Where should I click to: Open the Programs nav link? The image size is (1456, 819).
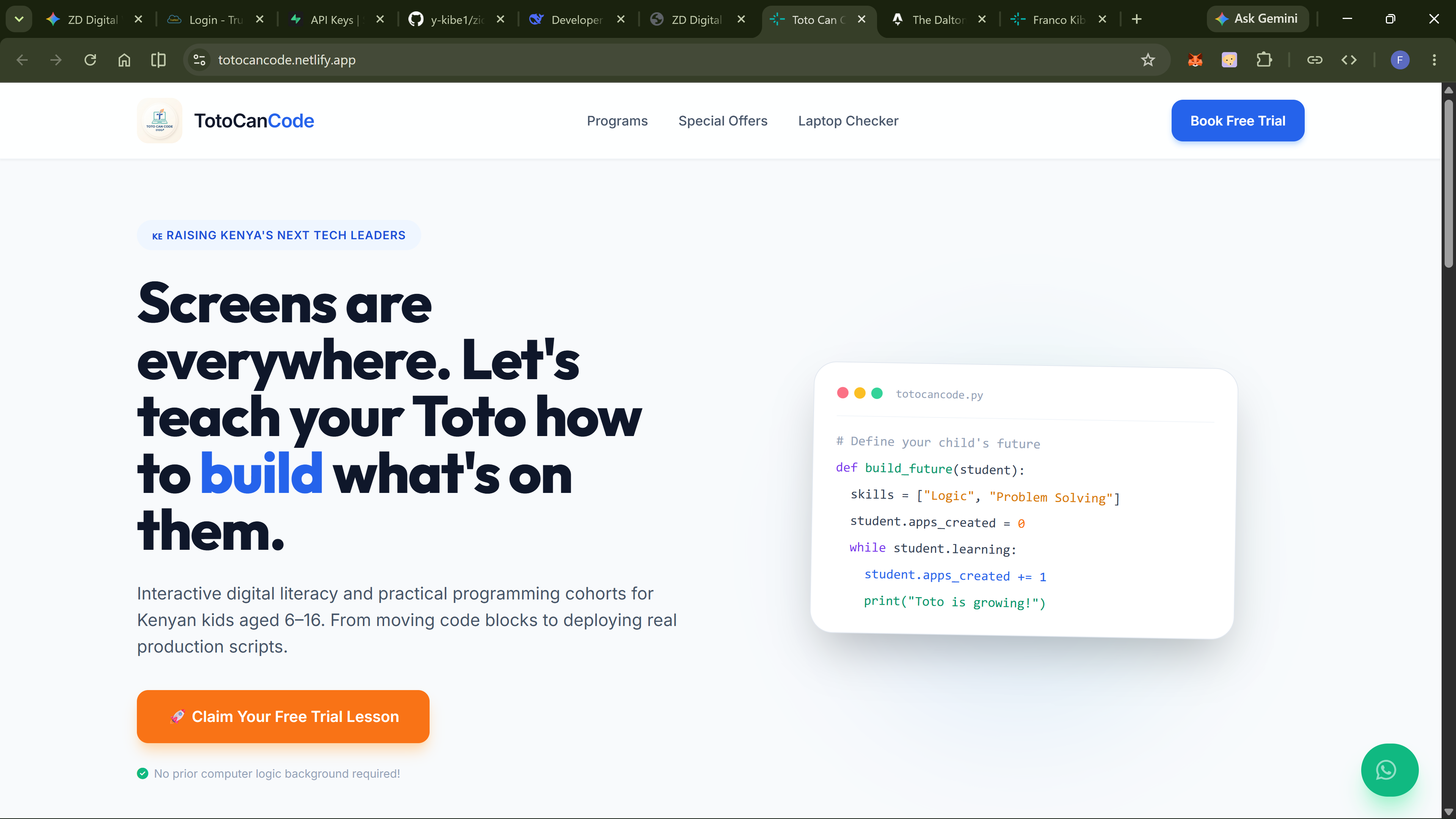[x=617, y=121]
